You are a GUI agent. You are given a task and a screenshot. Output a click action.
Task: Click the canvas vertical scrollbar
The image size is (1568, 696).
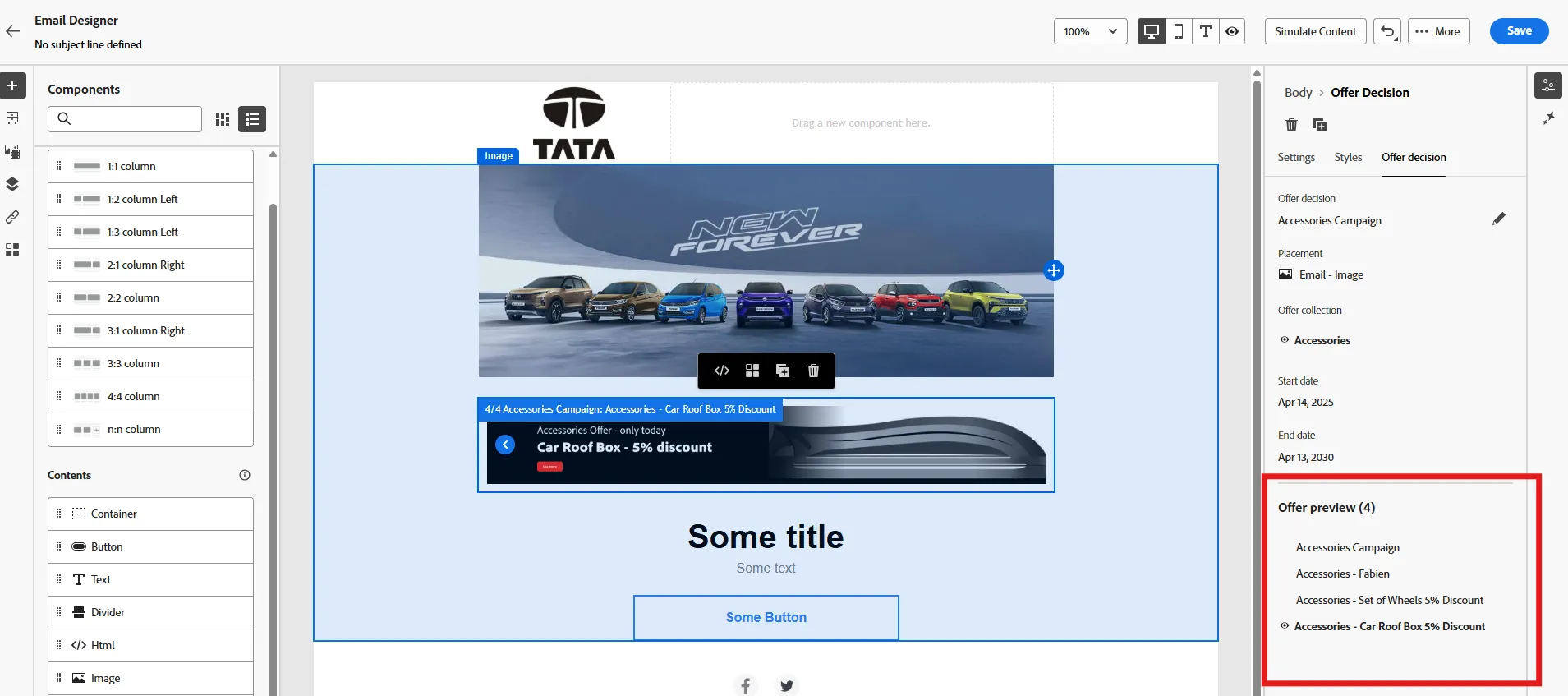(1257, 386)
